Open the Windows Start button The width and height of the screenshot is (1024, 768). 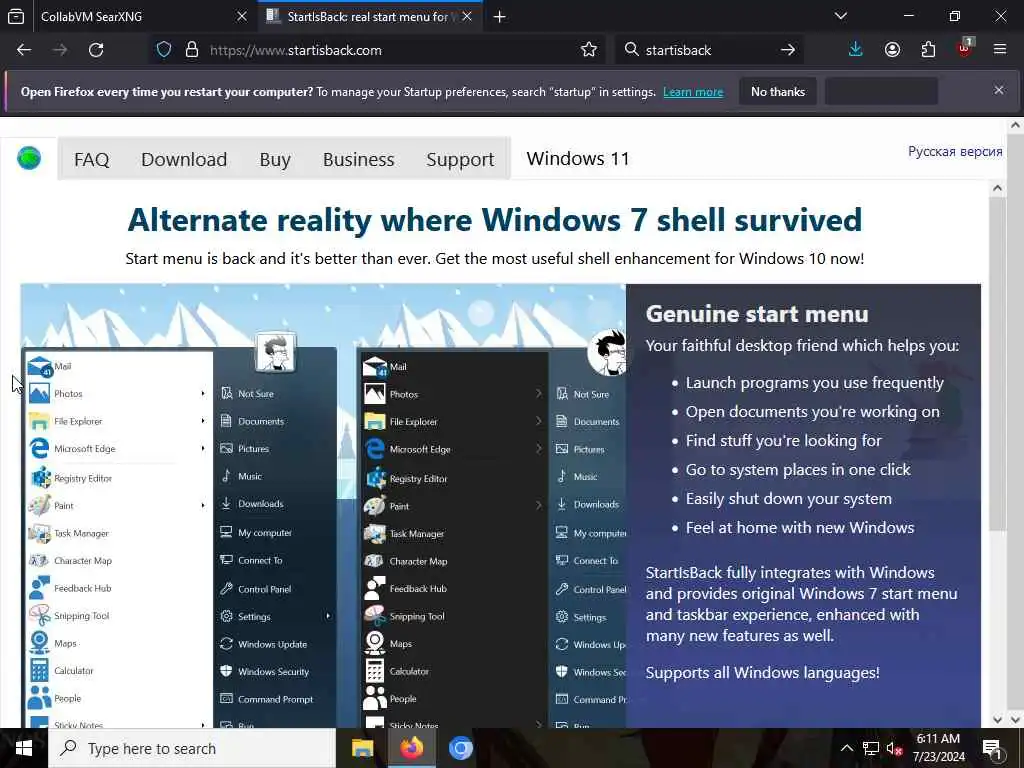click(24, 748)
